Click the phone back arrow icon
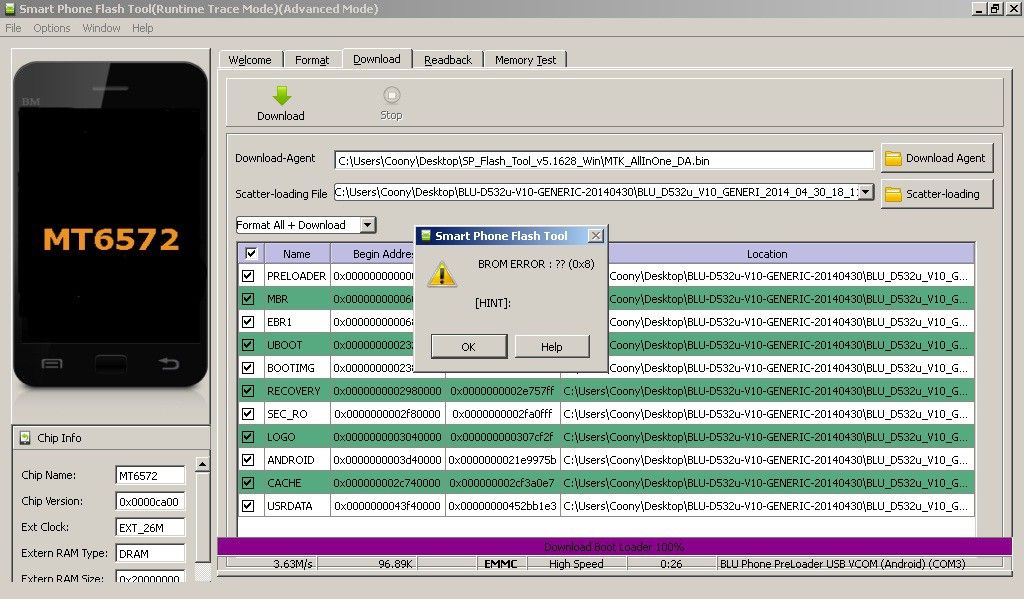The image size is (1024, 600). click(168, 364)
